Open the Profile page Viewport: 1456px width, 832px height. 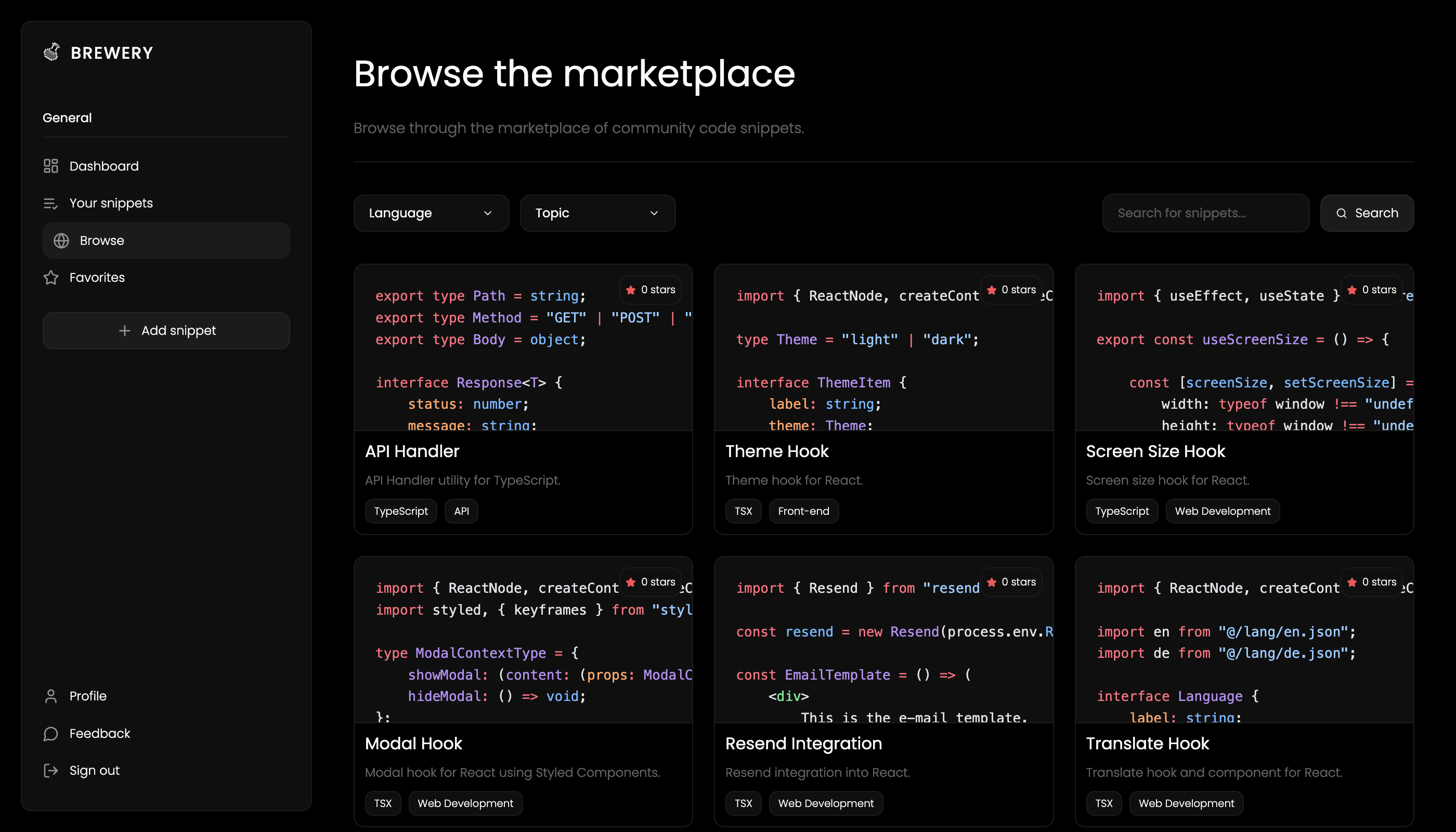(166, 696)
